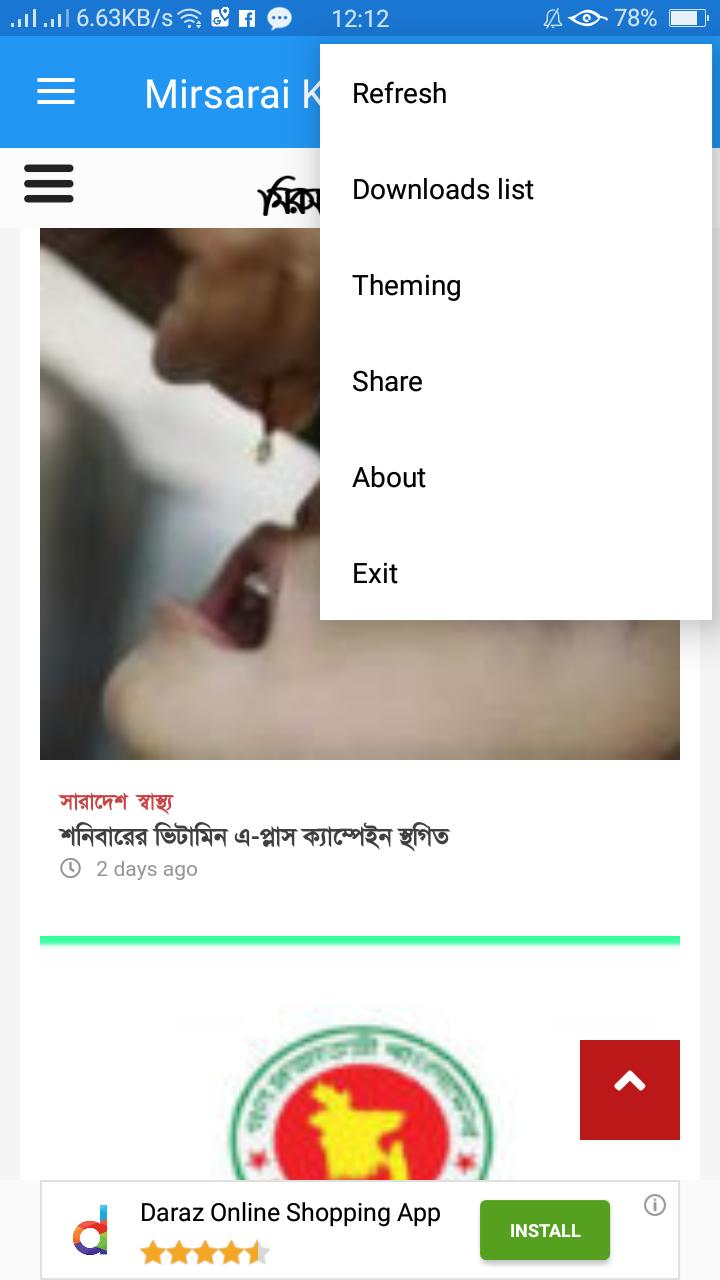The height and width of the screenshot is (1280, 720).
Task: Select Share in the overflow menu
Action: (516, 382)
